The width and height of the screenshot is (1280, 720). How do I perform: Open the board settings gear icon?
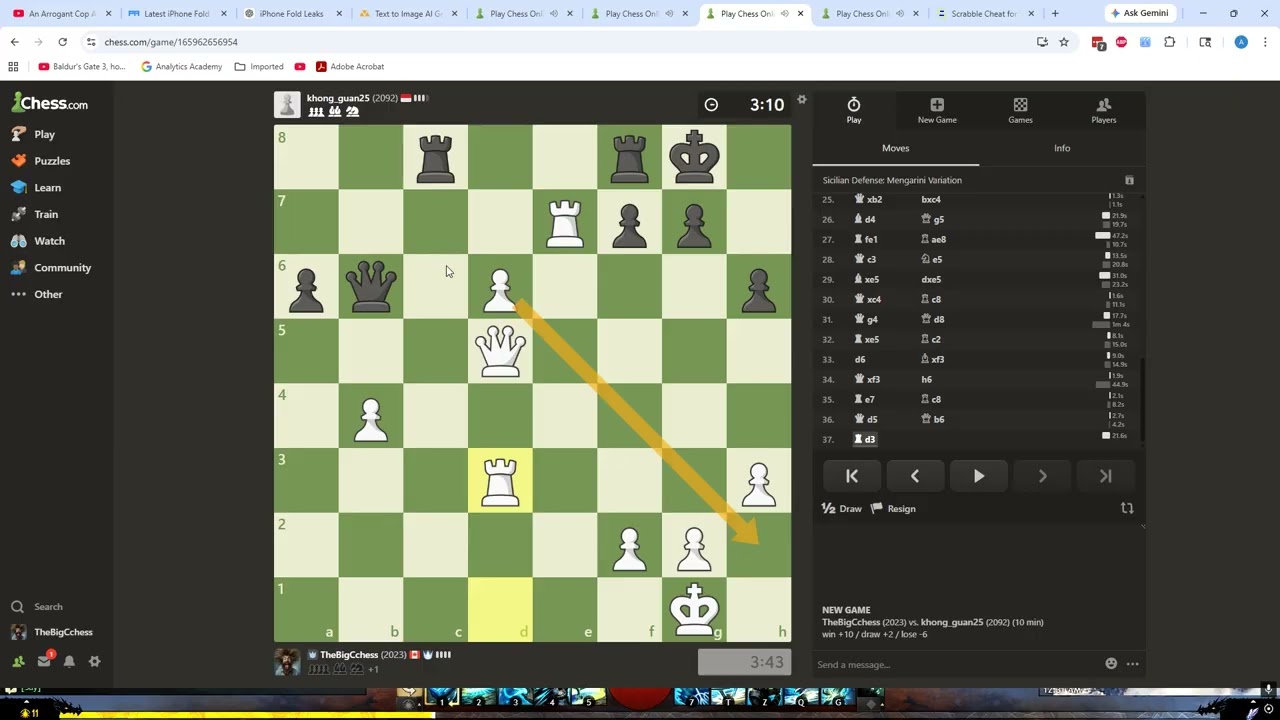(x=801, y=100)
